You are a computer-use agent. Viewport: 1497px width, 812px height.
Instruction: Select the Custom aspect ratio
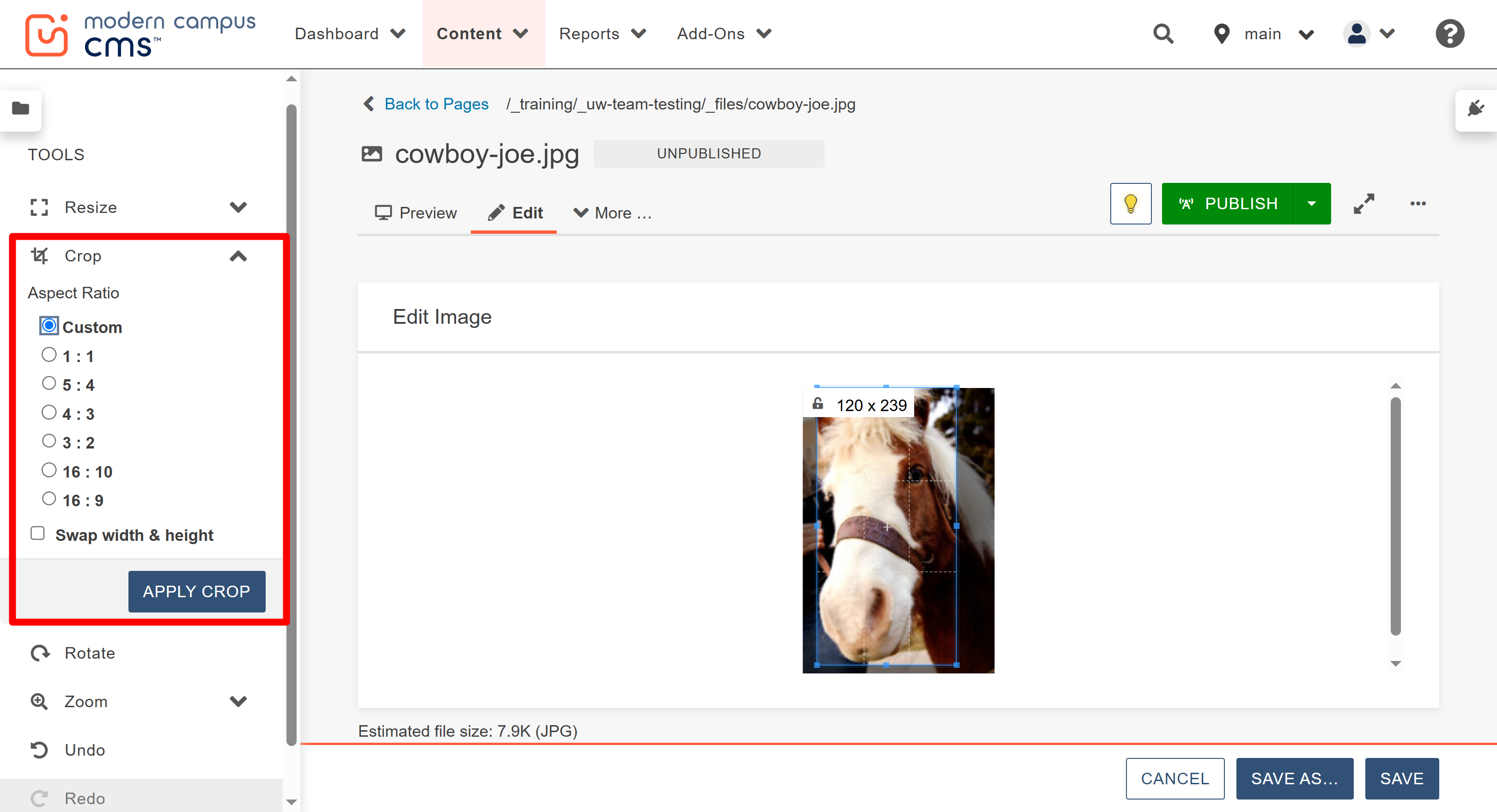(48, 326)
